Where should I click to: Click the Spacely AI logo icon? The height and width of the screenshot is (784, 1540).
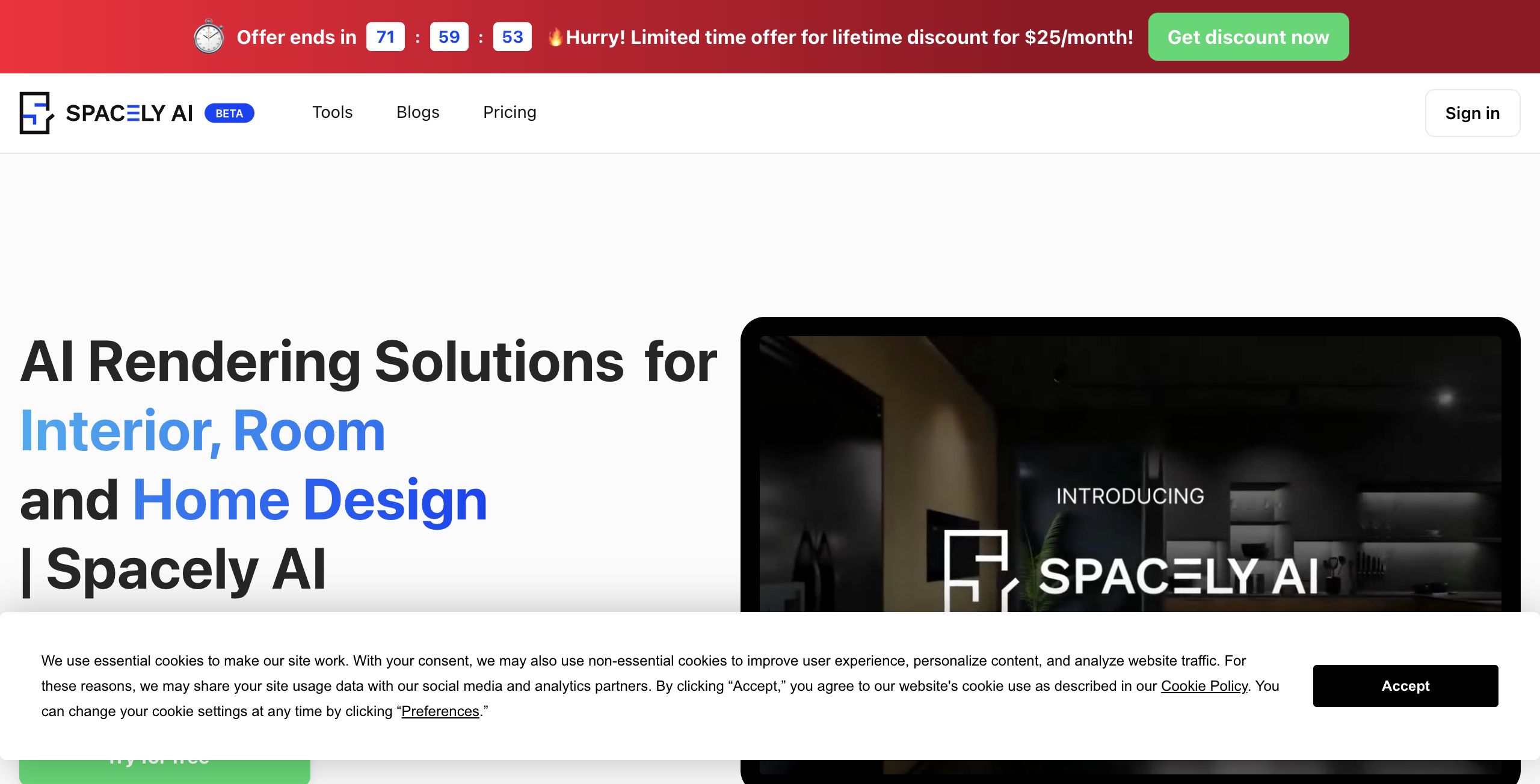[36, 113]
